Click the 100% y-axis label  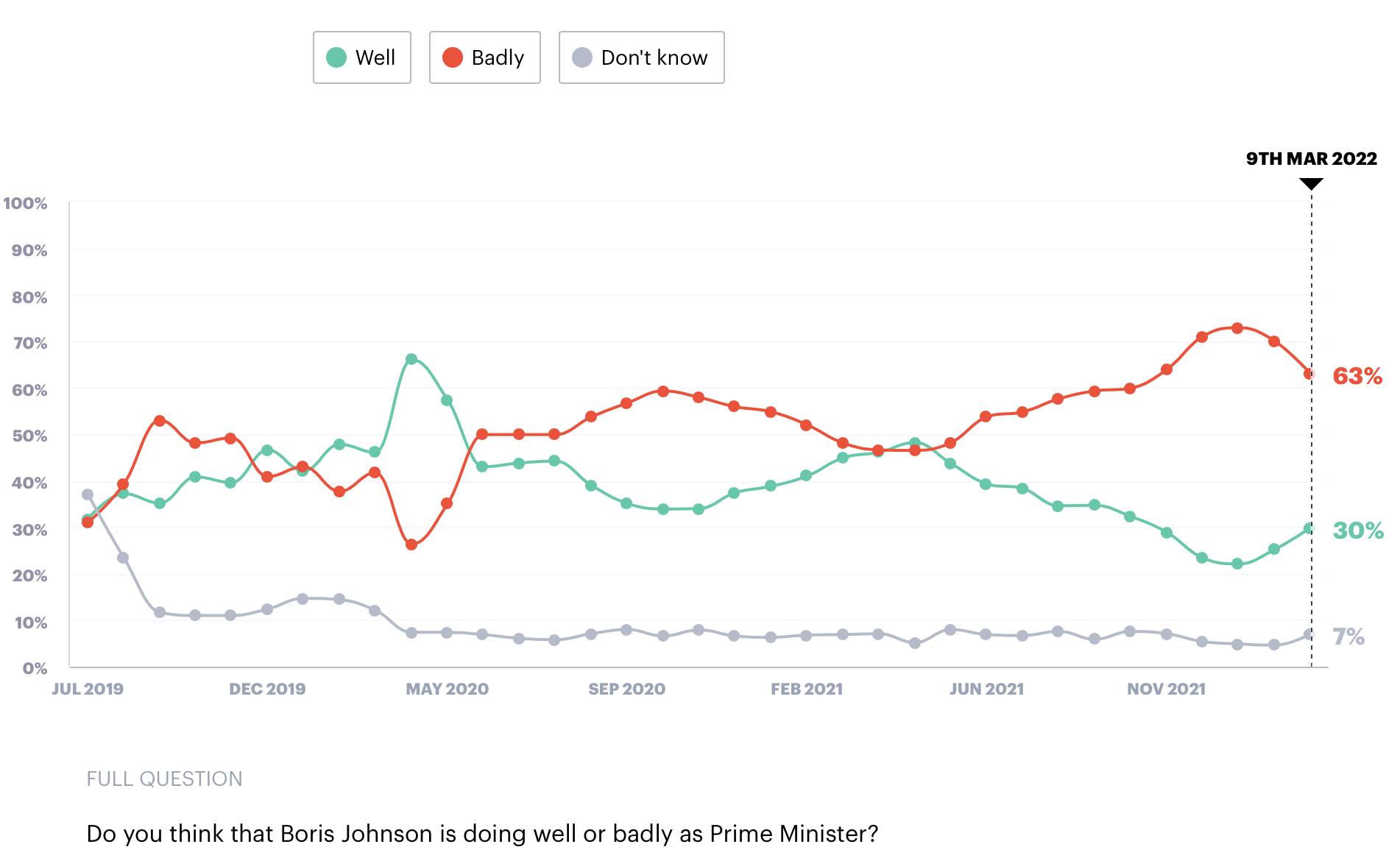click(x=25, y=203)
